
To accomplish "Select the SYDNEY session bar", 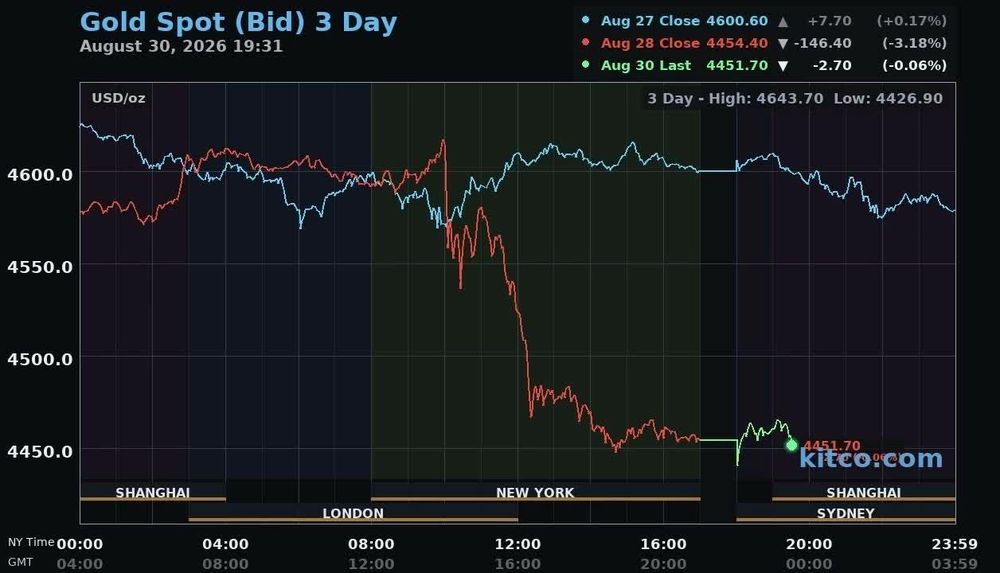I will click(x=846, y=512).
